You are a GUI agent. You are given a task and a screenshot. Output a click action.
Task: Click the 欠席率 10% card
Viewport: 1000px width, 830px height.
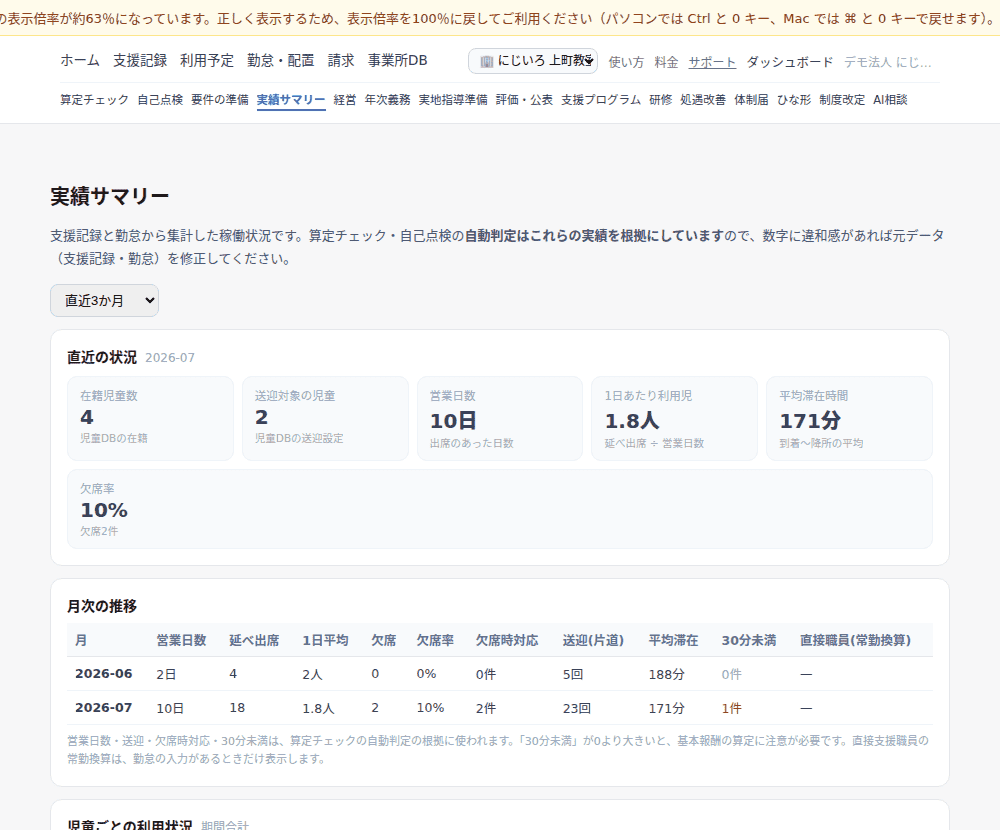click(x=500, y=509)
